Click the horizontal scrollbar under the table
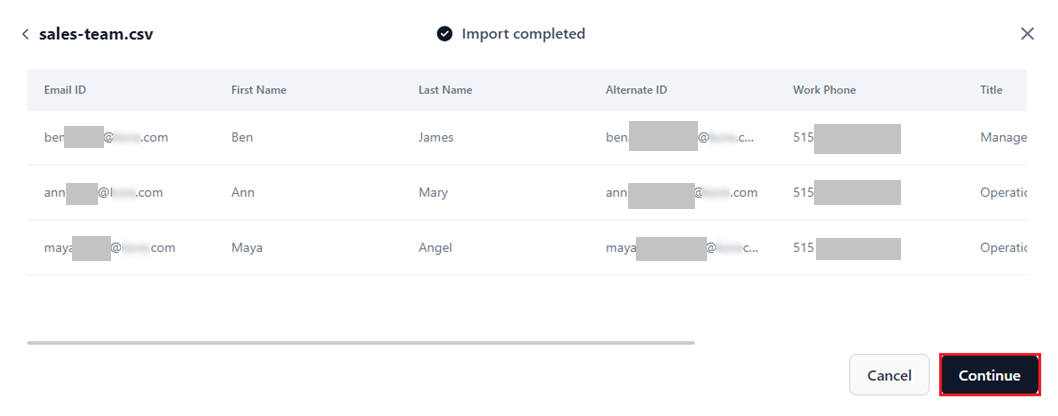This screenshot has height=416, width=1058. coord(360,342)
